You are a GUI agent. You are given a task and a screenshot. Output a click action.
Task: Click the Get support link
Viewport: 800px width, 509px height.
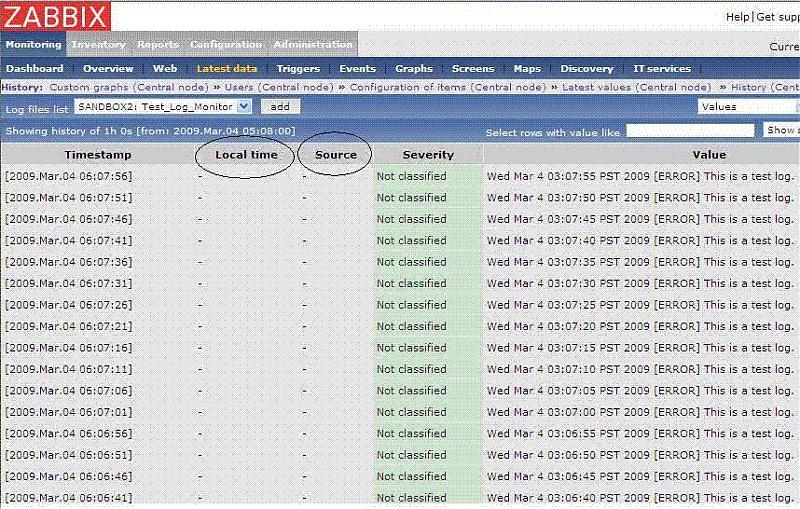[778, 17]
